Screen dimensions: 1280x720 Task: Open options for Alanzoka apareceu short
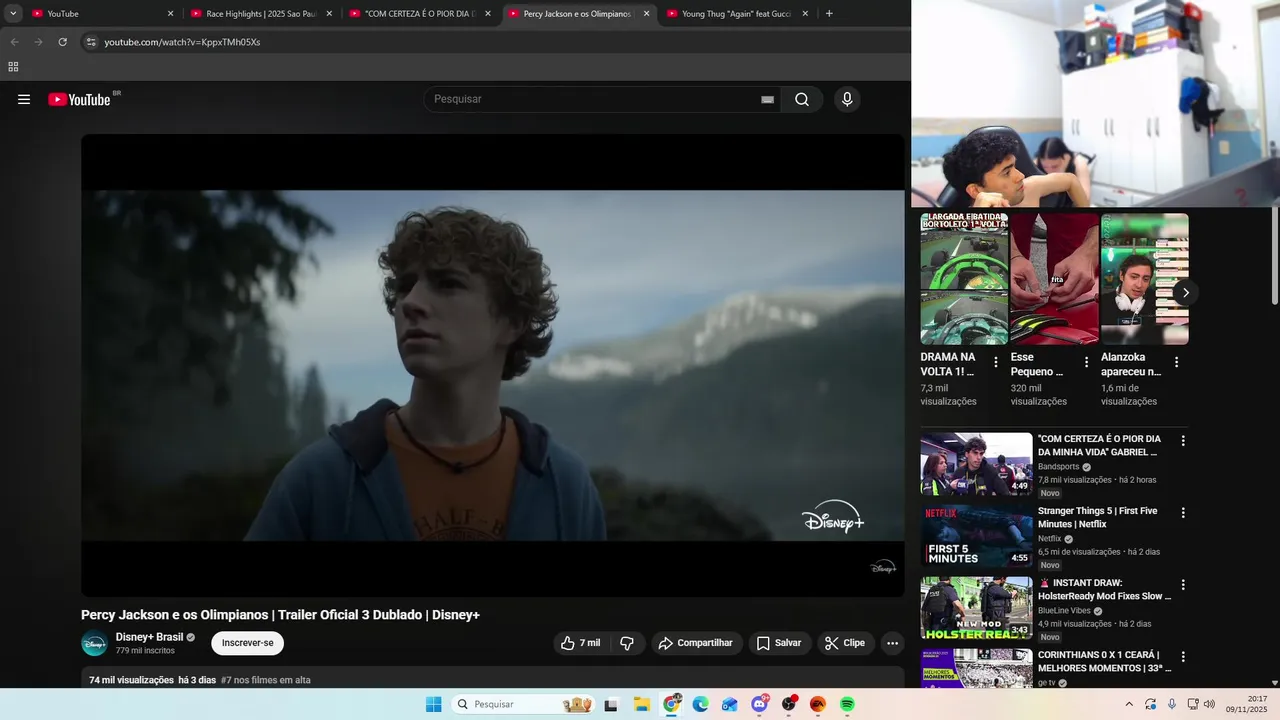[x=1176, y=362]
